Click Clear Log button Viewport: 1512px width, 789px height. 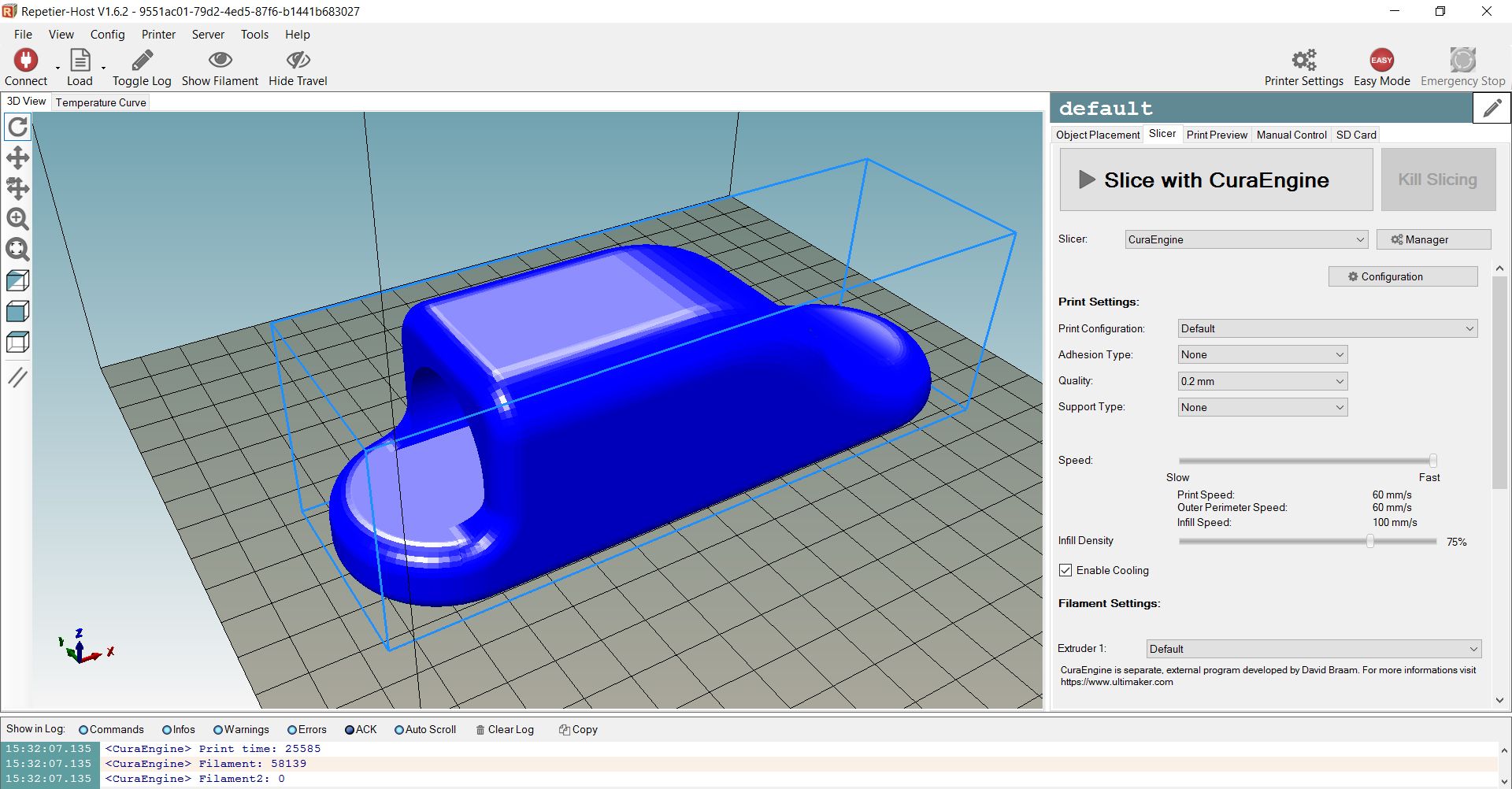coord(505,729)
